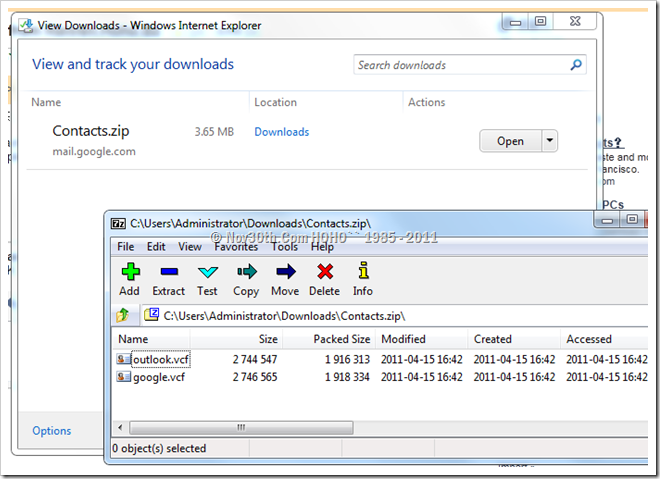
Task: Click the 2 746 565 size value
Action: (x=255, y=377)
